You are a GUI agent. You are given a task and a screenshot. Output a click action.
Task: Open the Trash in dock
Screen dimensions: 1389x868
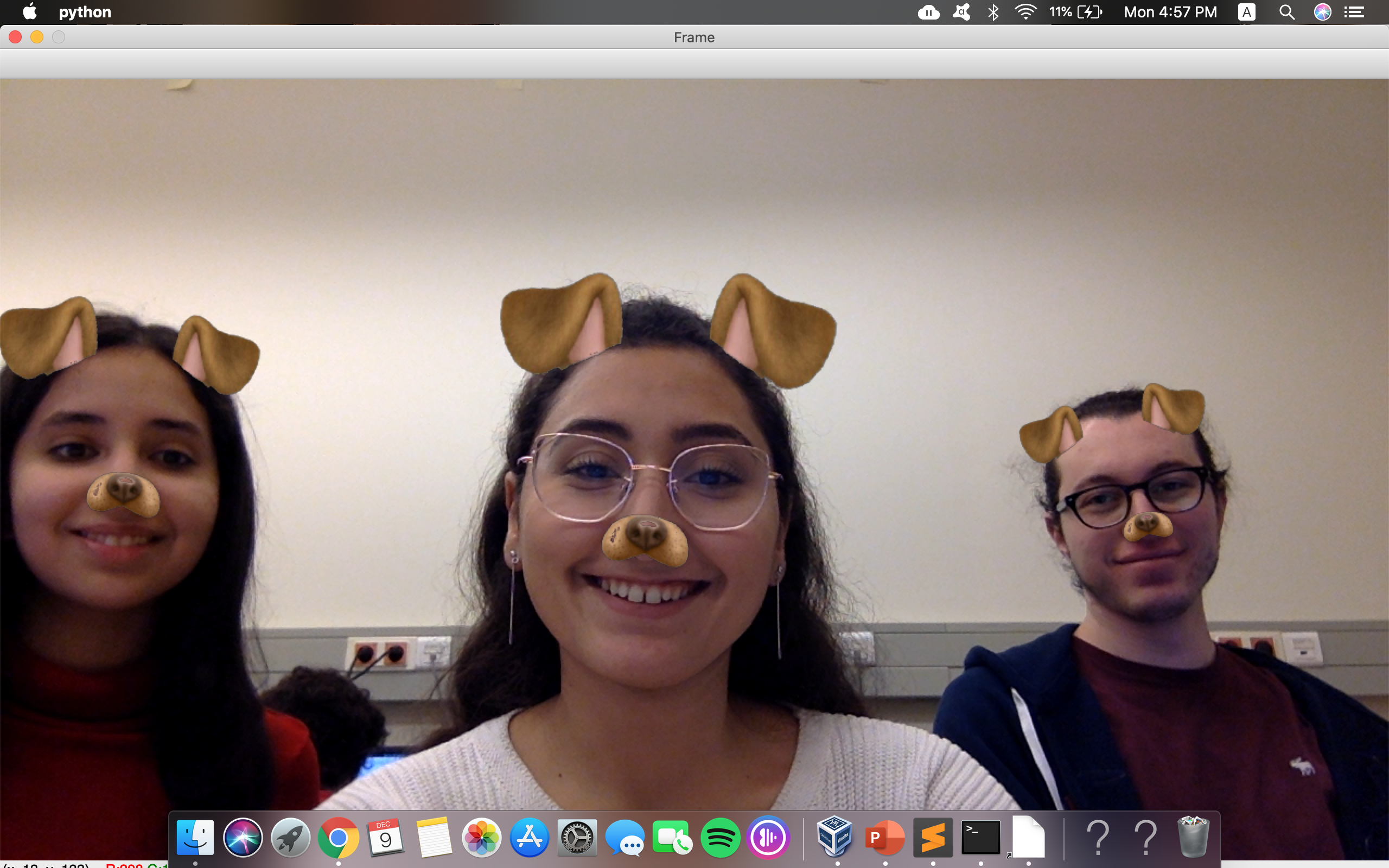1193,837
